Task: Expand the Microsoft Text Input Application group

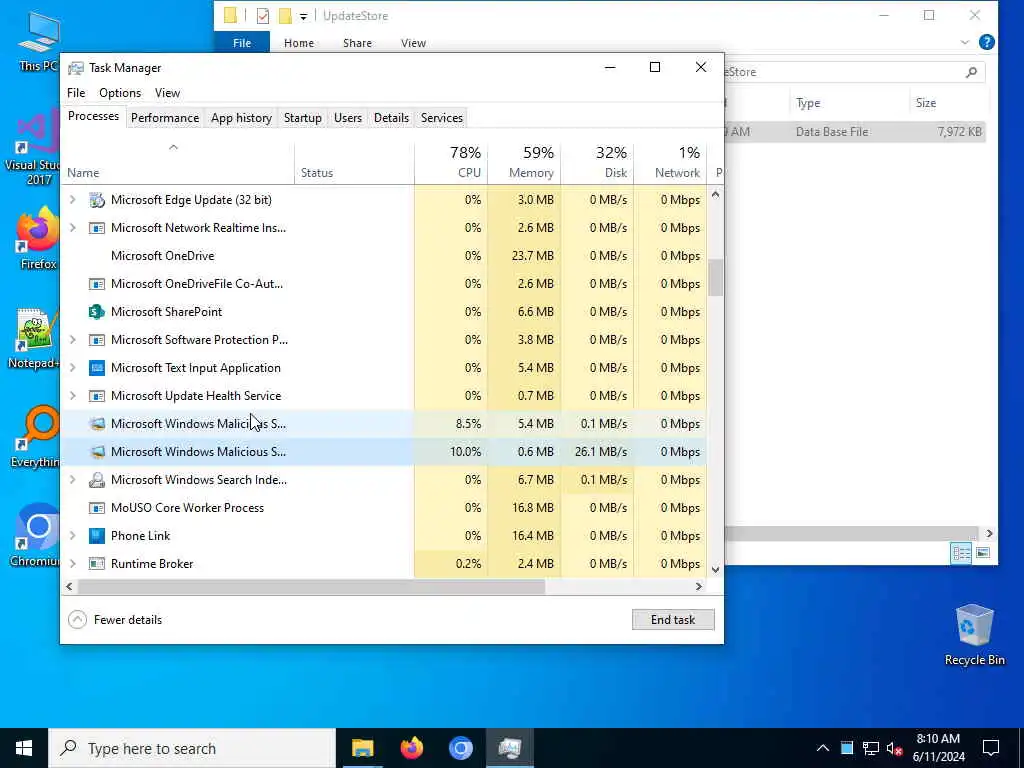Action: [x=72, y=368]
